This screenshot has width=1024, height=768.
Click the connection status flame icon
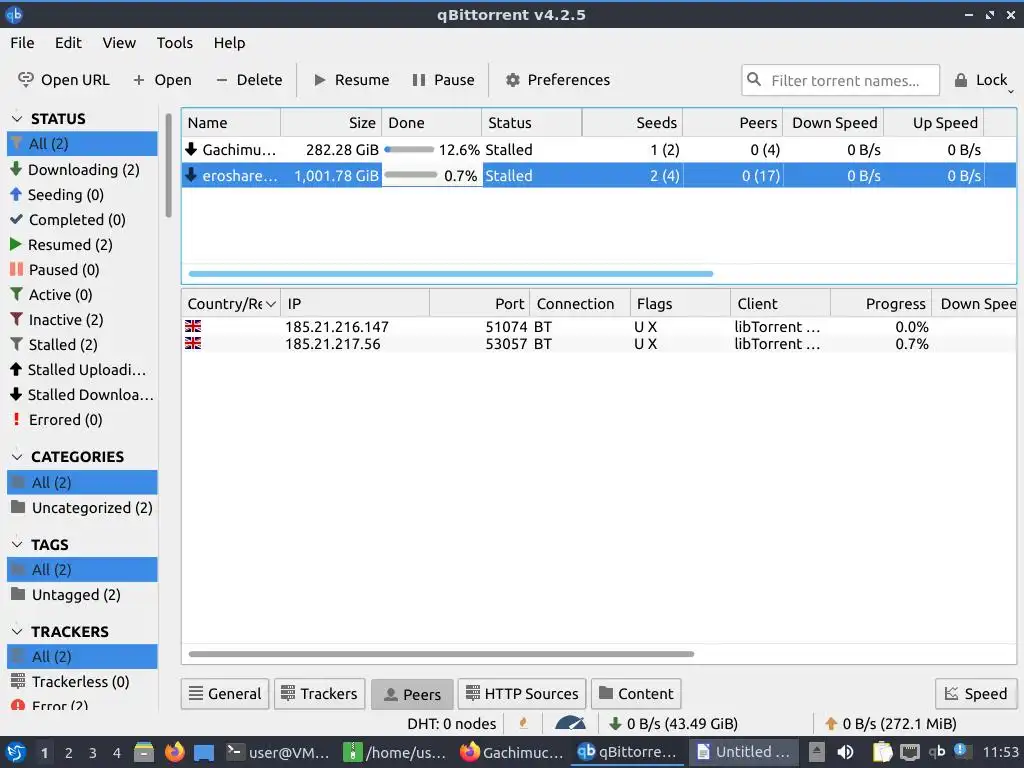click(523, 723)
